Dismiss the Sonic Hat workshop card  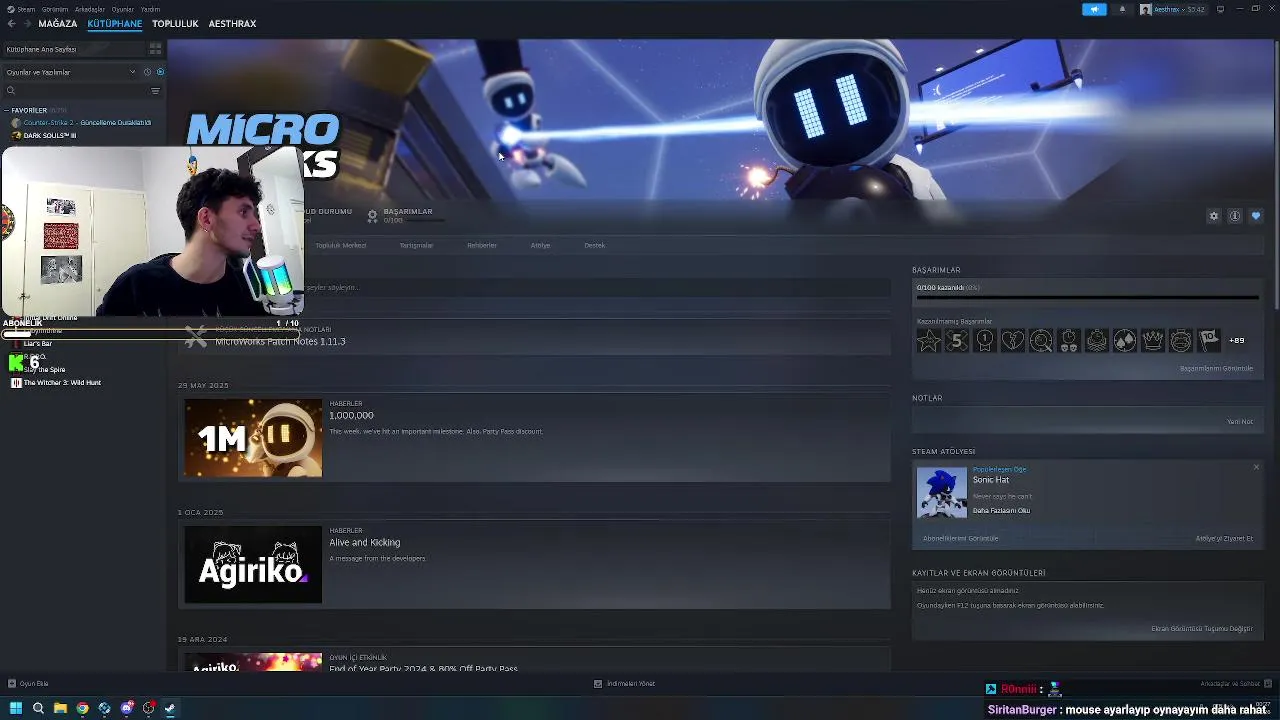(x=1256, y=467)
